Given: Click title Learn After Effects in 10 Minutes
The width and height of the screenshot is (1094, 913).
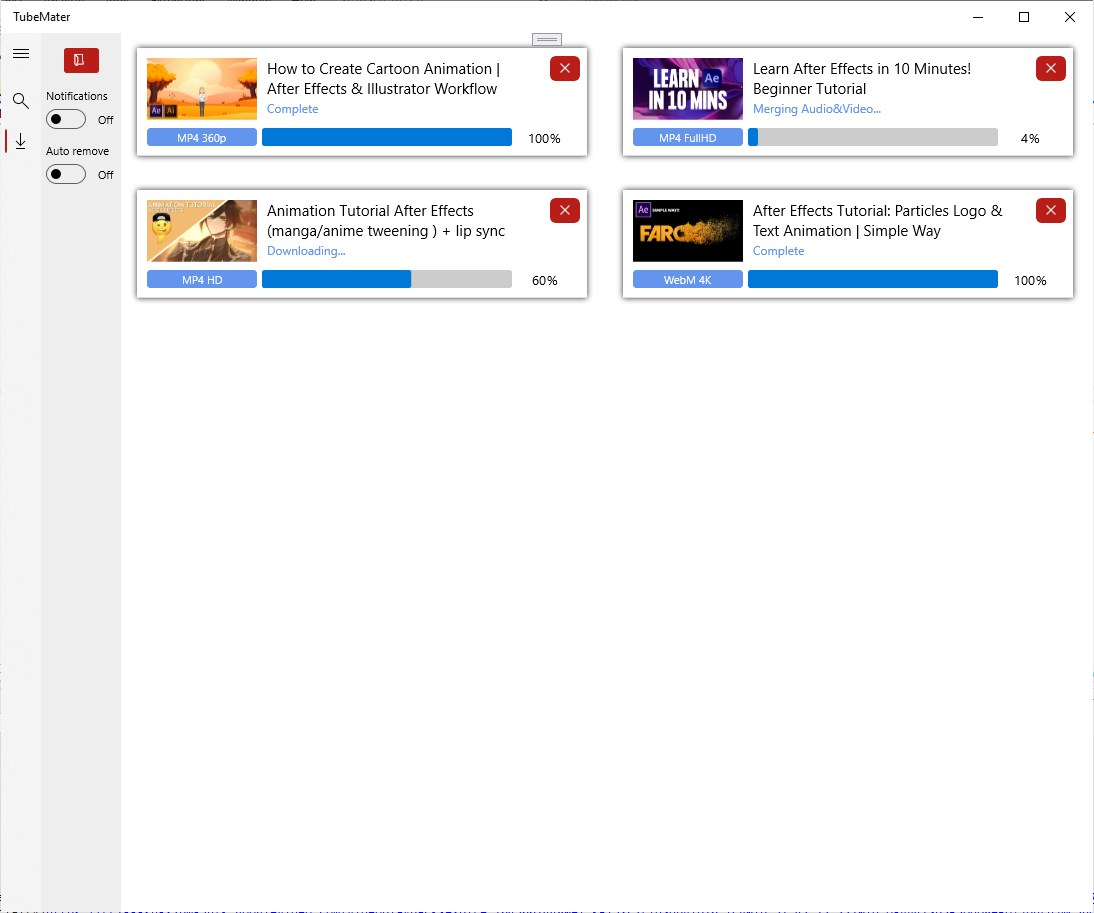Looking at the screenshot, I should [x=862, y=79].
